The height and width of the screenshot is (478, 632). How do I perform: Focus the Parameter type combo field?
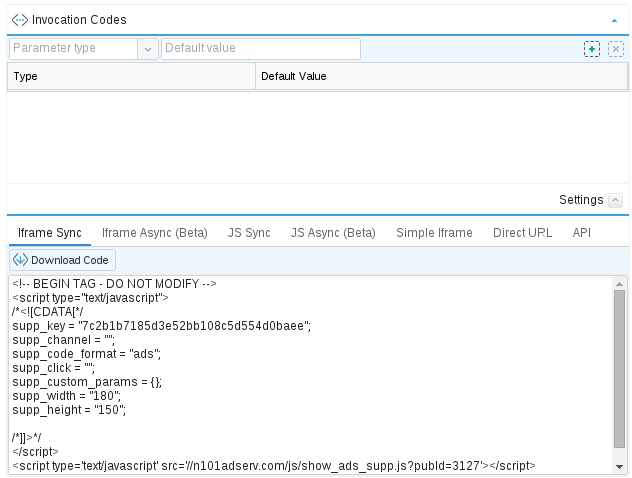tap(73, 49)
